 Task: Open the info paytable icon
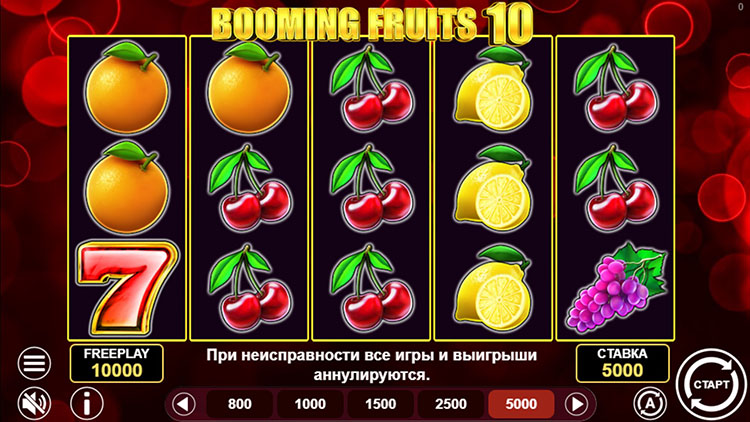87,403
